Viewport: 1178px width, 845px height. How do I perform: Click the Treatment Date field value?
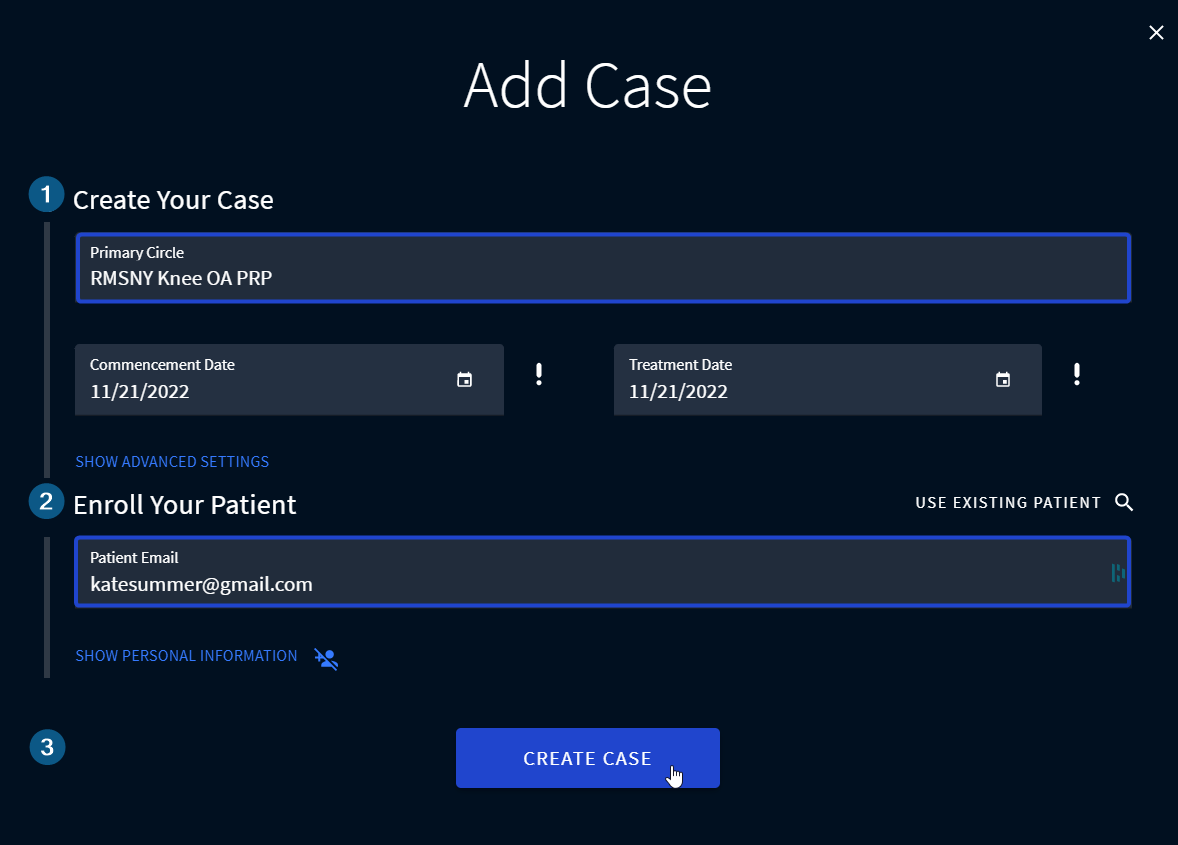(x=678, y=391)
